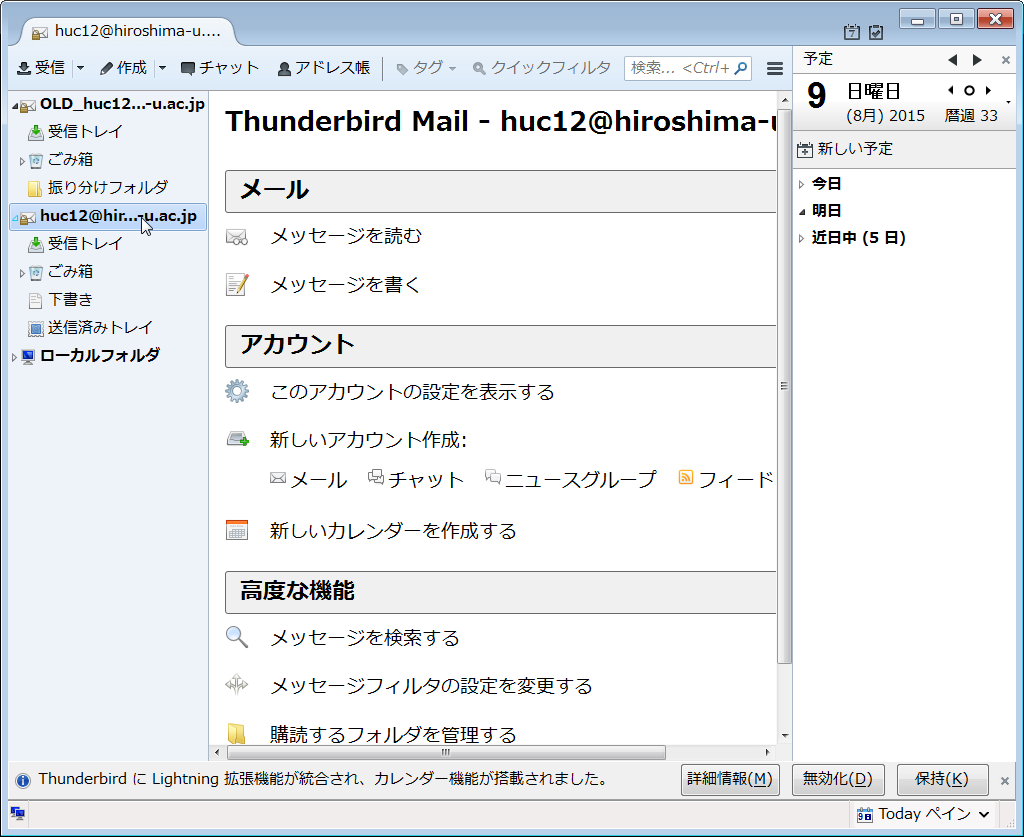Click the read messages envelope icon
The width and height of the screenshot is (1024, 837).
tap(236, 236)
